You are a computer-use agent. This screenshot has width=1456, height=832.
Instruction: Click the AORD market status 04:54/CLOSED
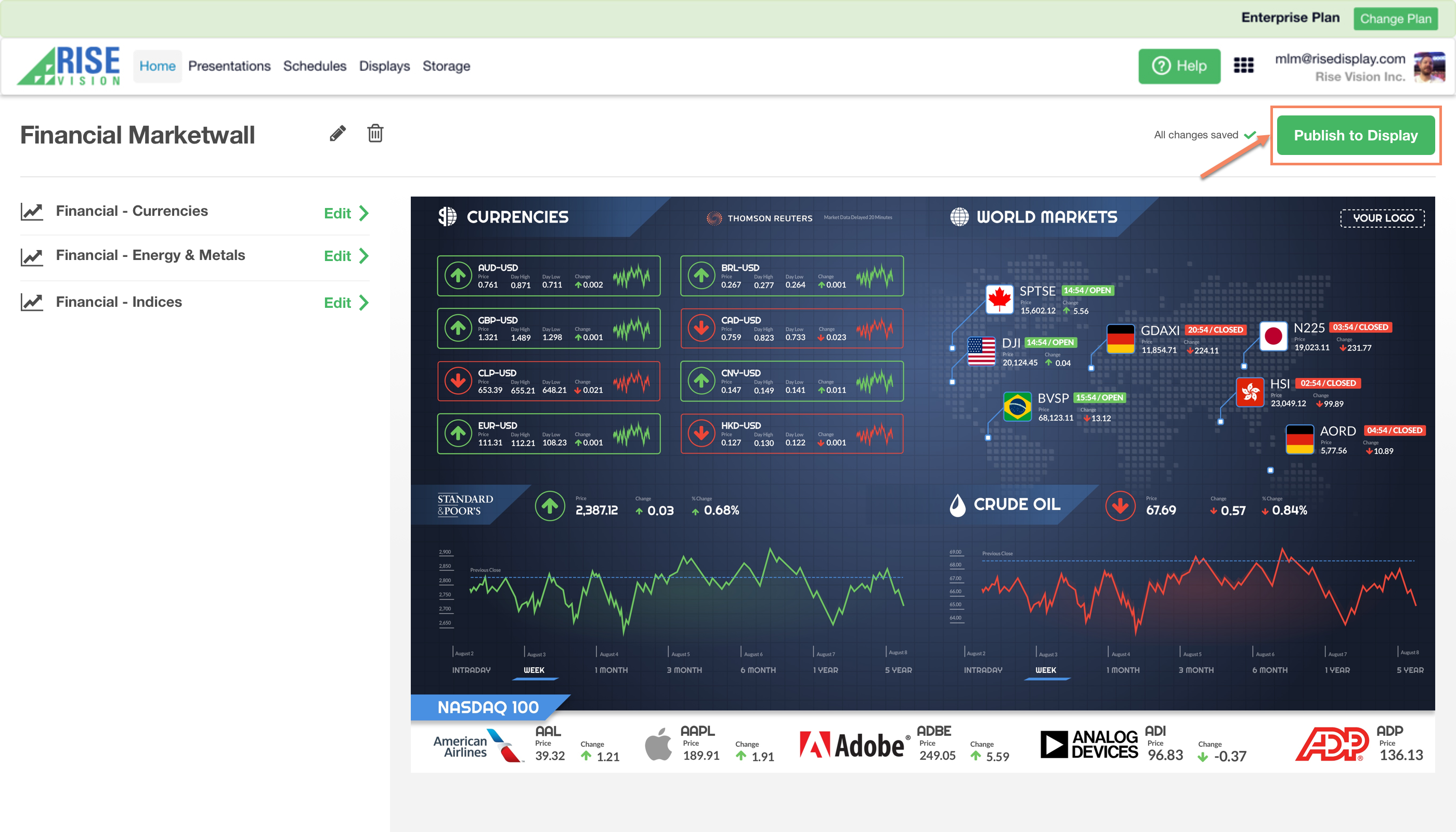coord(1394,430)
